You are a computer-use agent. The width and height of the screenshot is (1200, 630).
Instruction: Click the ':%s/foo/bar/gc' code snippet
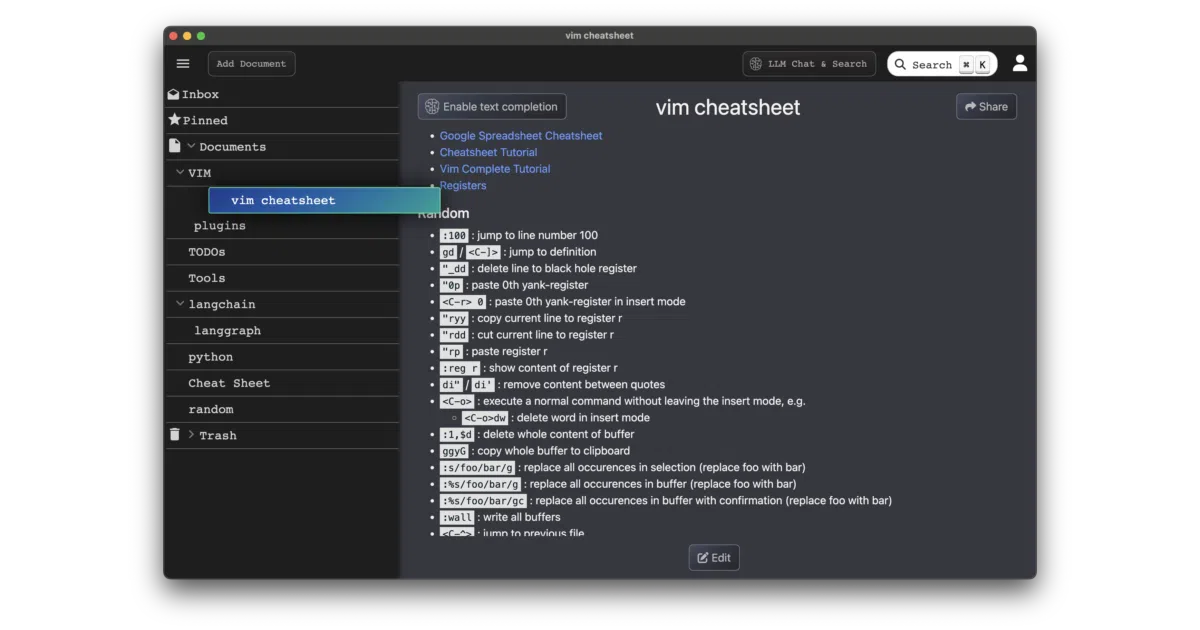click(483, 501)
